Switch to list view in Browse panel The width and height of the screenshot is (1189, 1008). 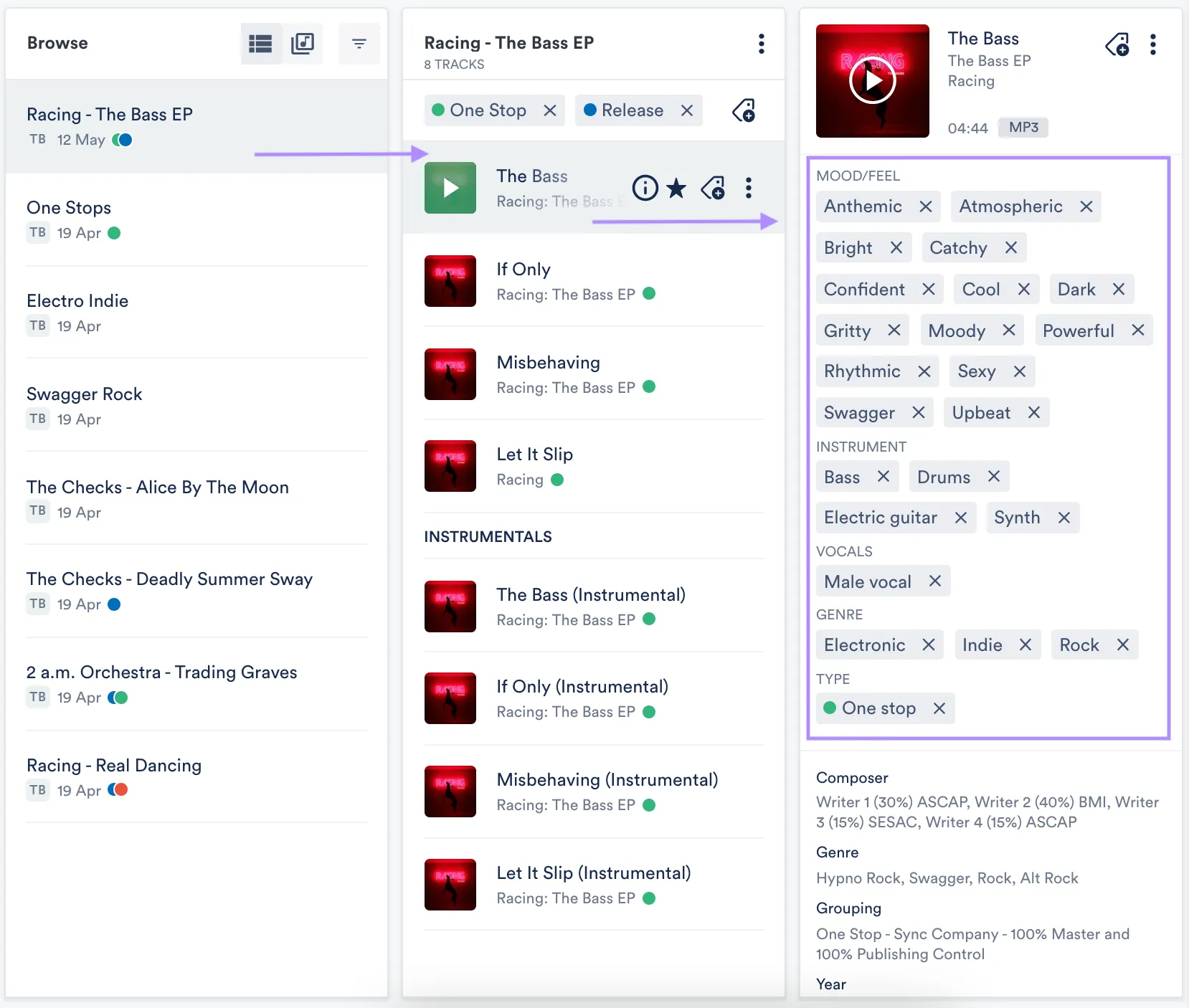pos(260,43)
